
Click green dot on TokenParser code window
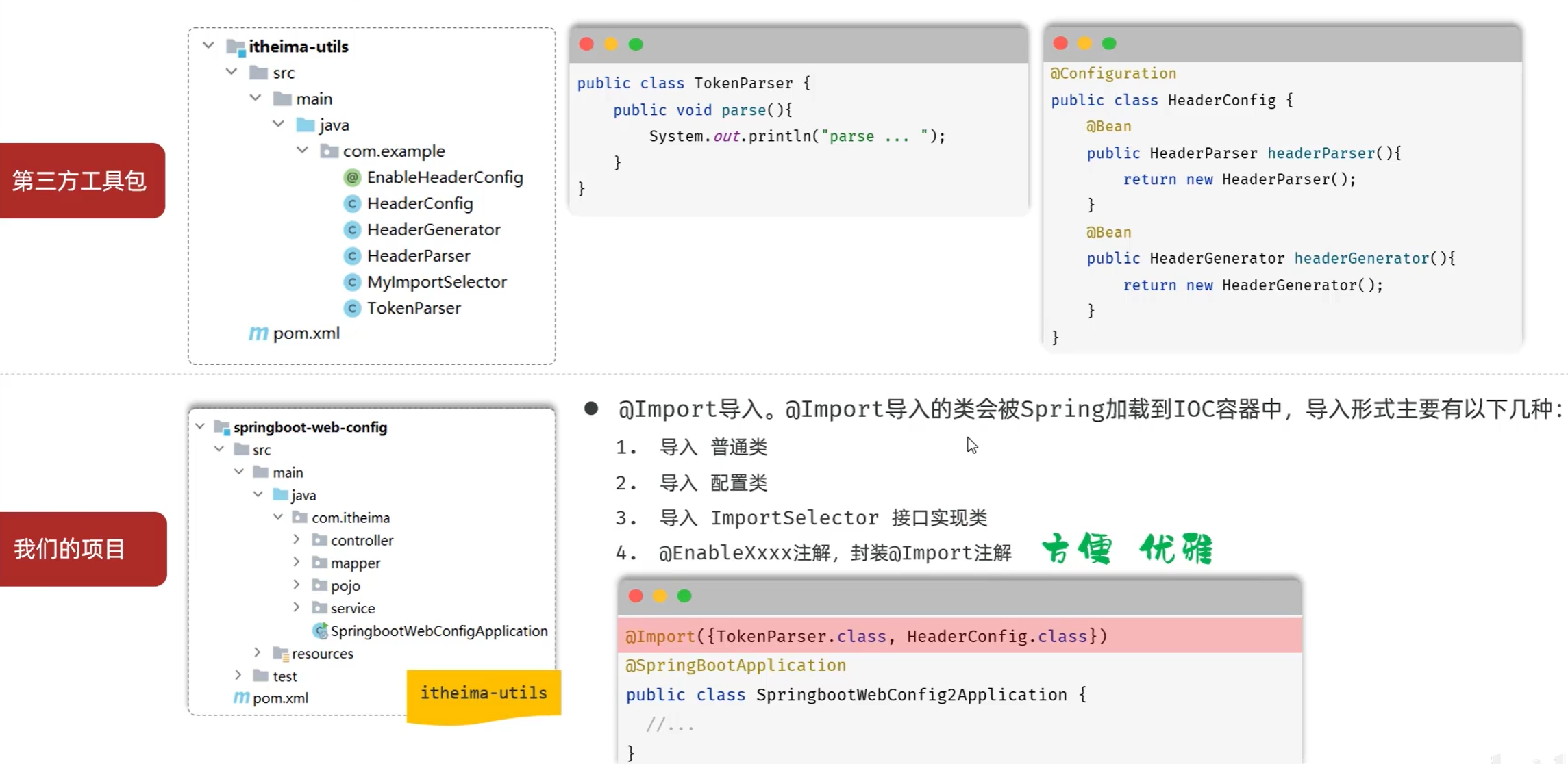(x=636, y=44)
